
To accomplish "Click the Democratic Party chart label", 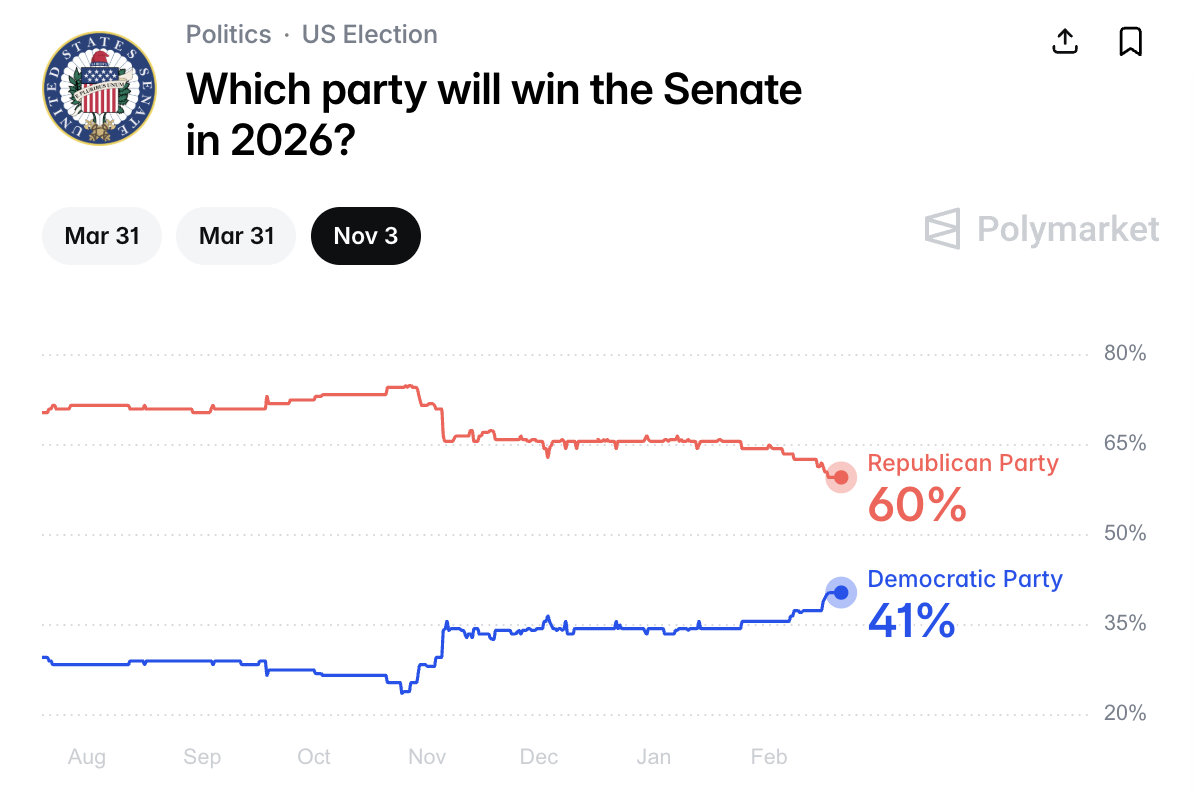I will (x=965, y=579).
